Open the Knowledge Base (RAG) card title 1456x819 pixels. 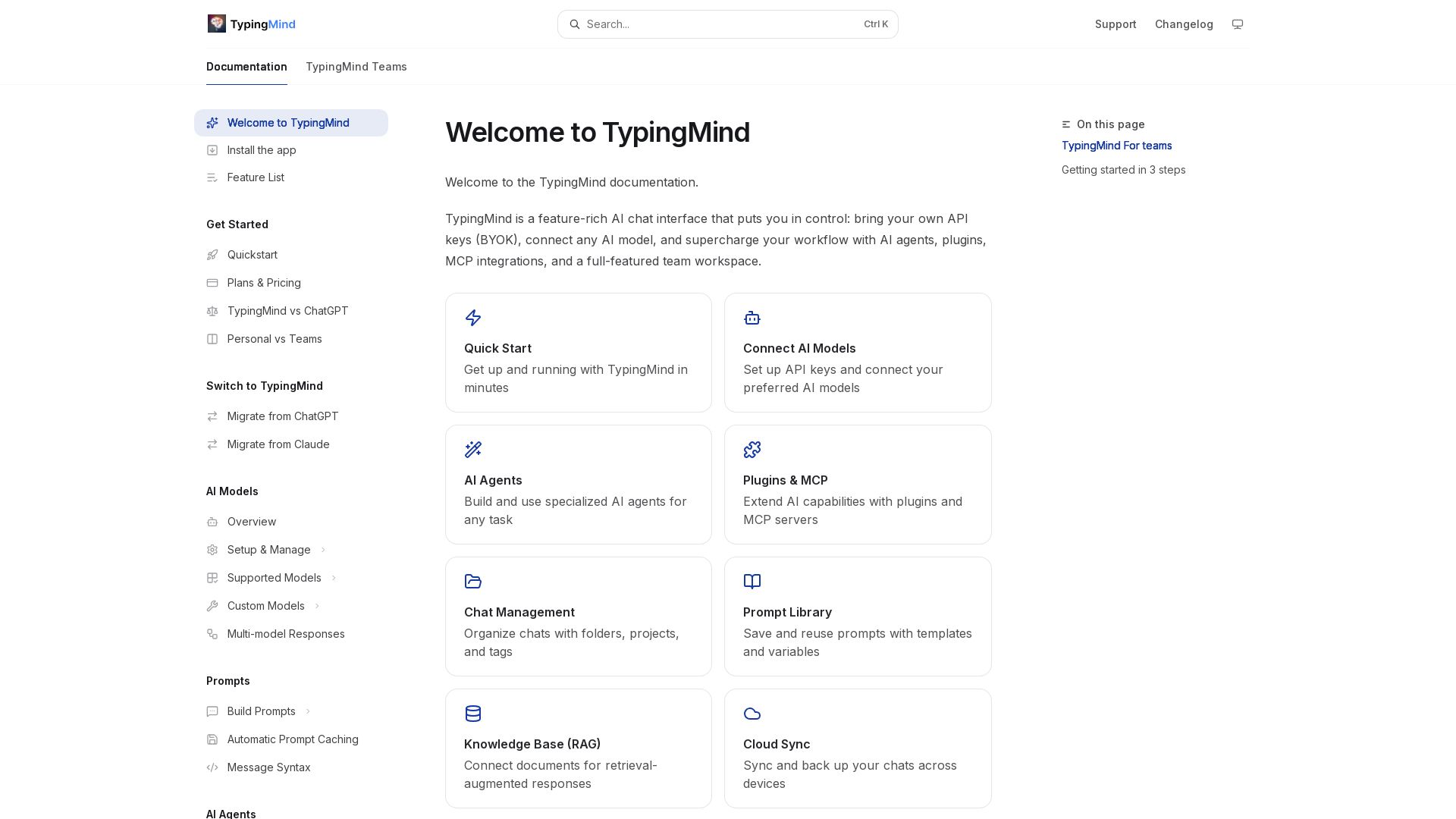(x=532, y=744)
